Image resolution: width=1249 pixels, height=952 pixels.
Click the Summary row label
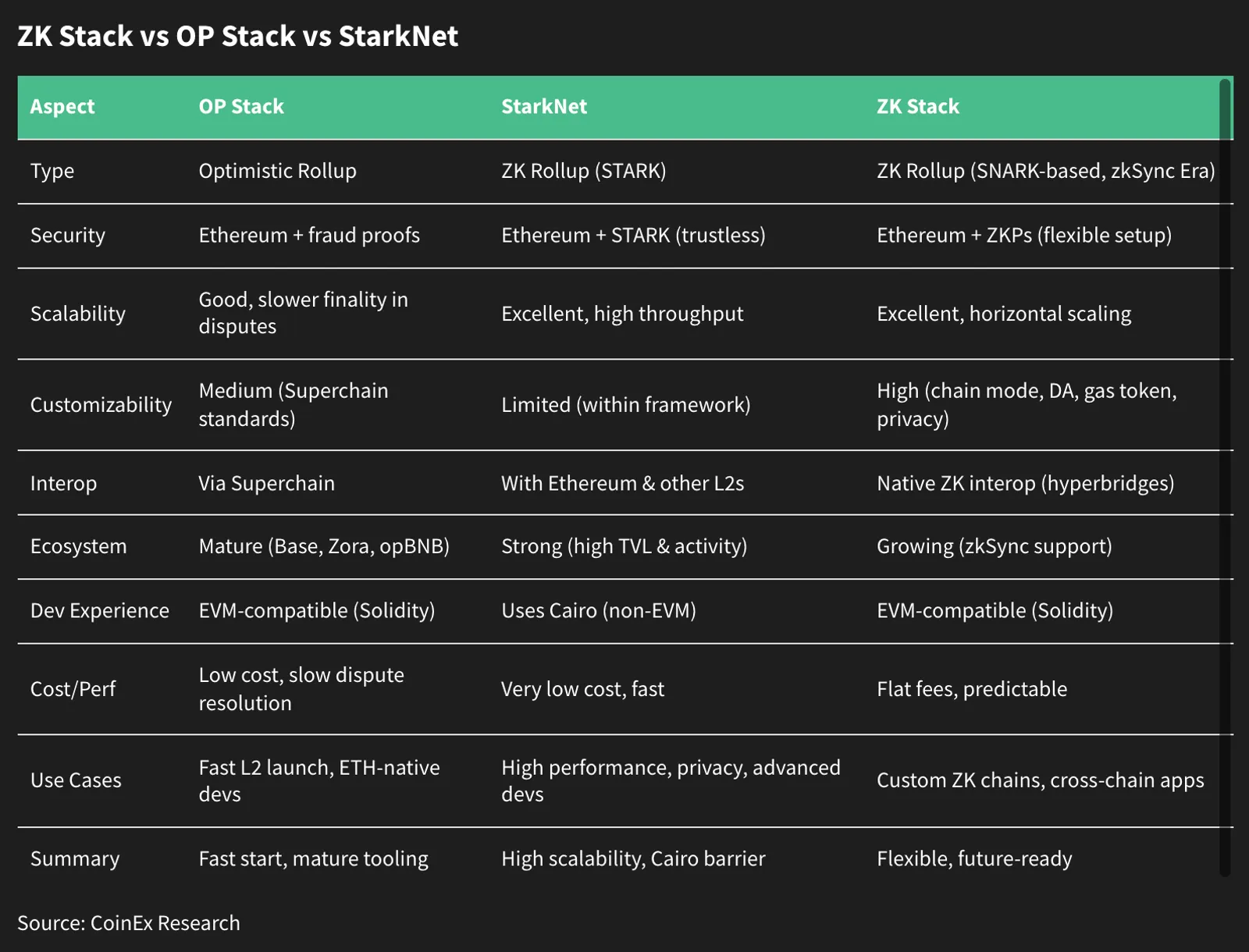coord(75,859)
